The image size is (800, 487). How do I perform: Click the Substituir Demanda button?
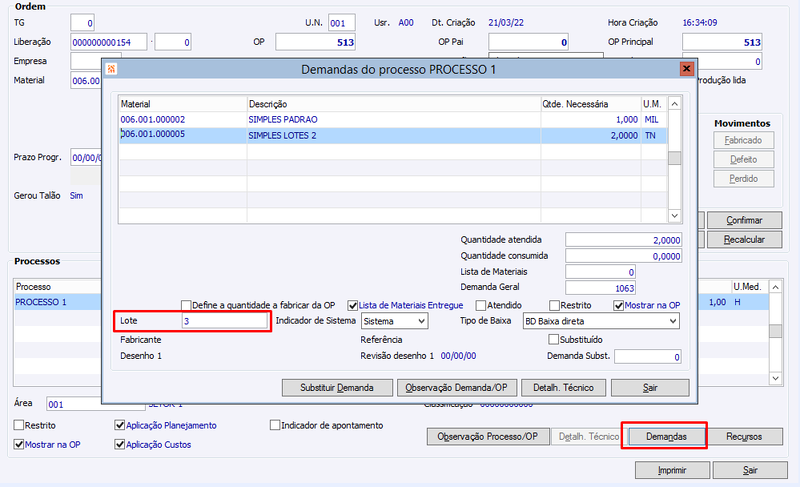(337, 388)
